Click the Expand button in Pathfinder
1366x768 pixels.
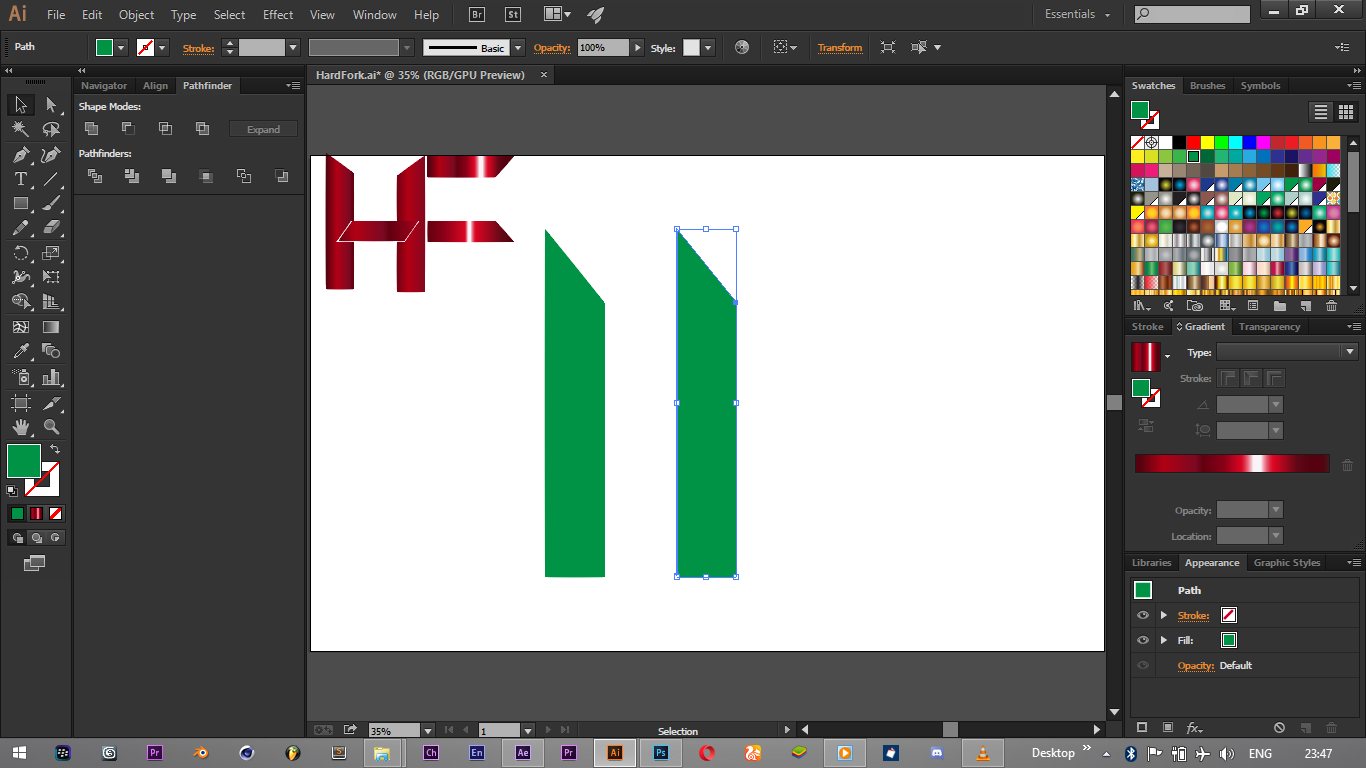(x=263, y=129)
